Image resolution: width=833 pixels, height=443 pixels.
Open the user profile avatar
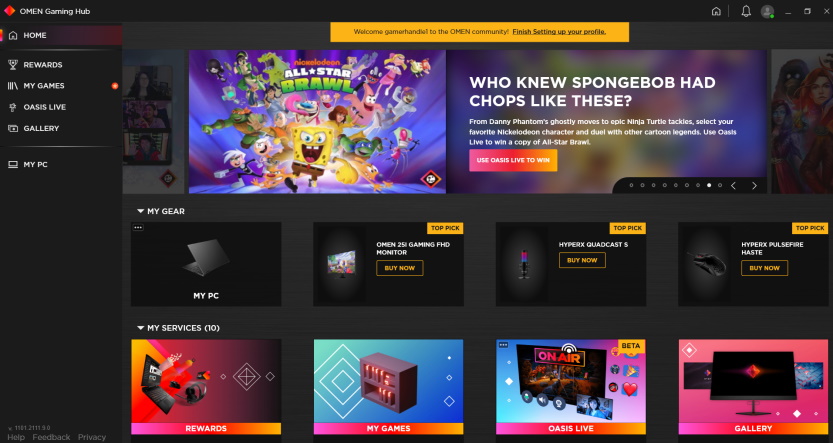767,11
